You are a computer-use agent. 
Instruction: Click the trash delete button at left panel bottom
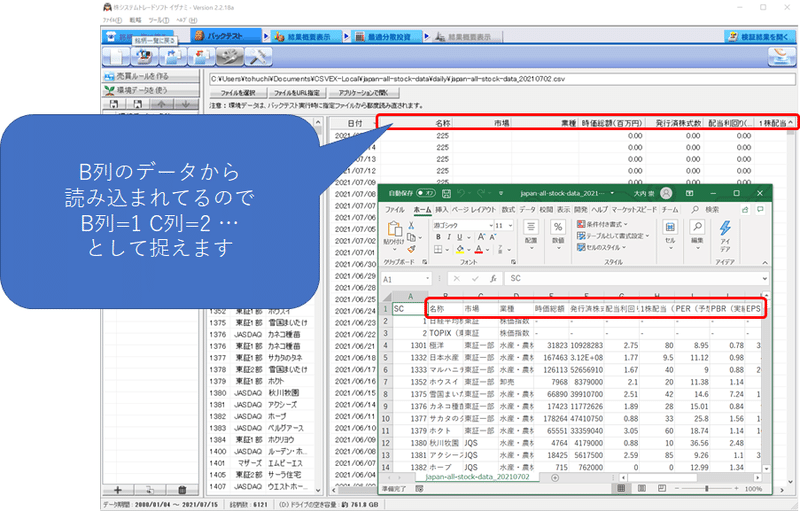(x=182, y=490)
